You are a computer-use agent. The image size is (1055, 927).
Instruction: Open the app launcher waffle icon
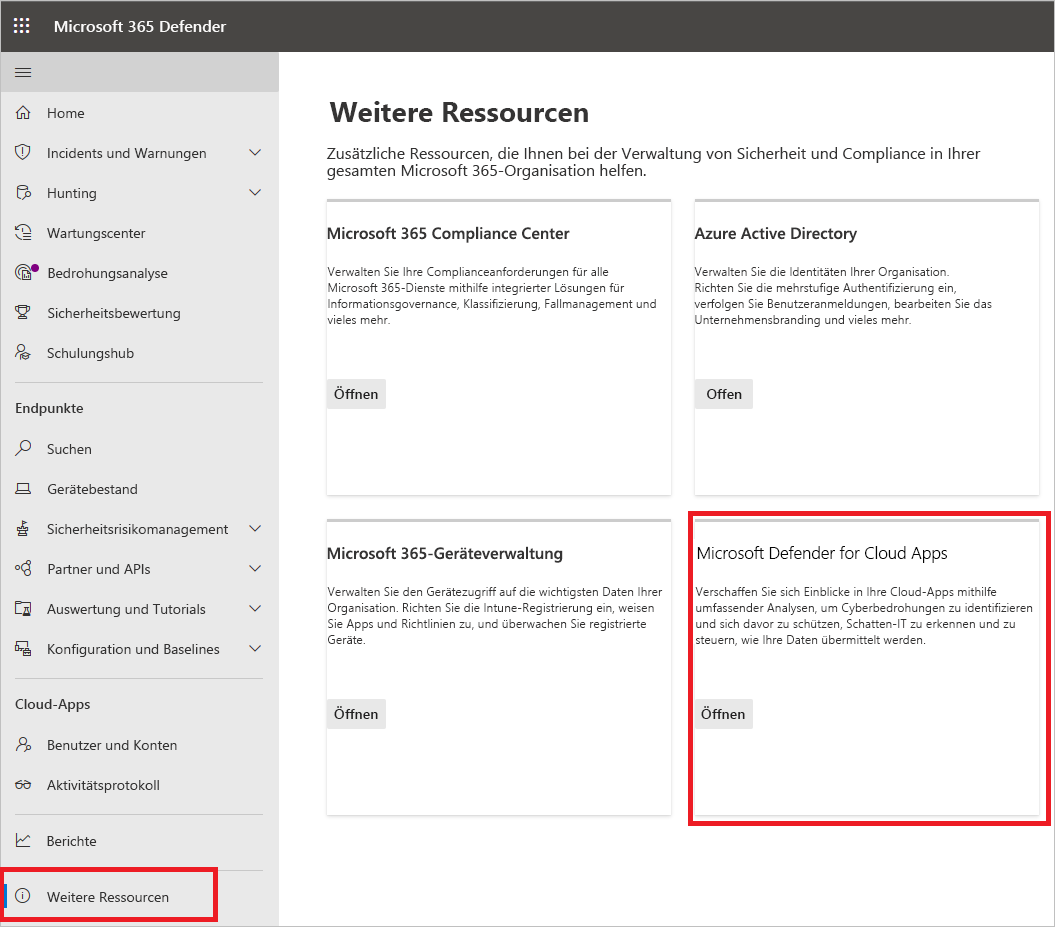coord(22,26)
